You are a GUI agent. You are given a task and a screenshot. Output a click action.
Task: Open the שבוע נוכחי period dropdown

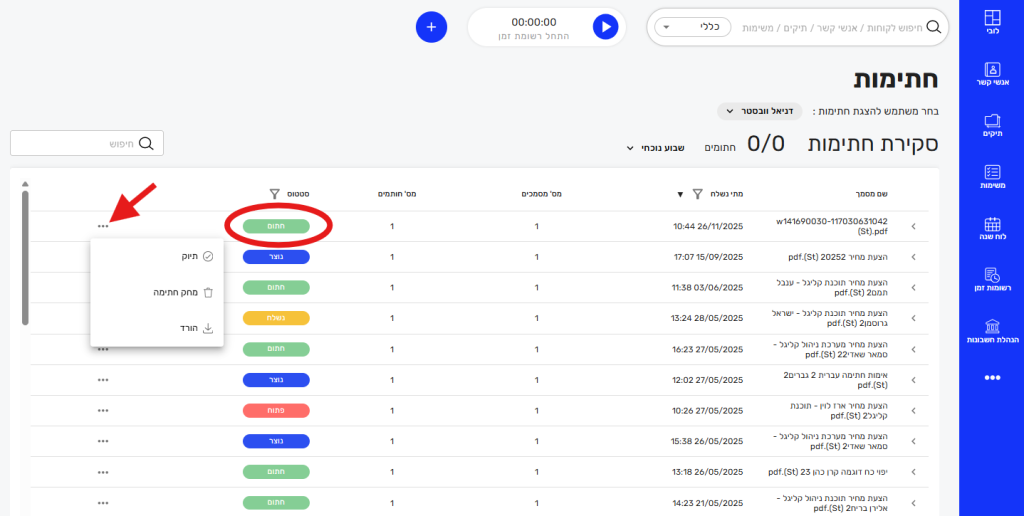655,147
